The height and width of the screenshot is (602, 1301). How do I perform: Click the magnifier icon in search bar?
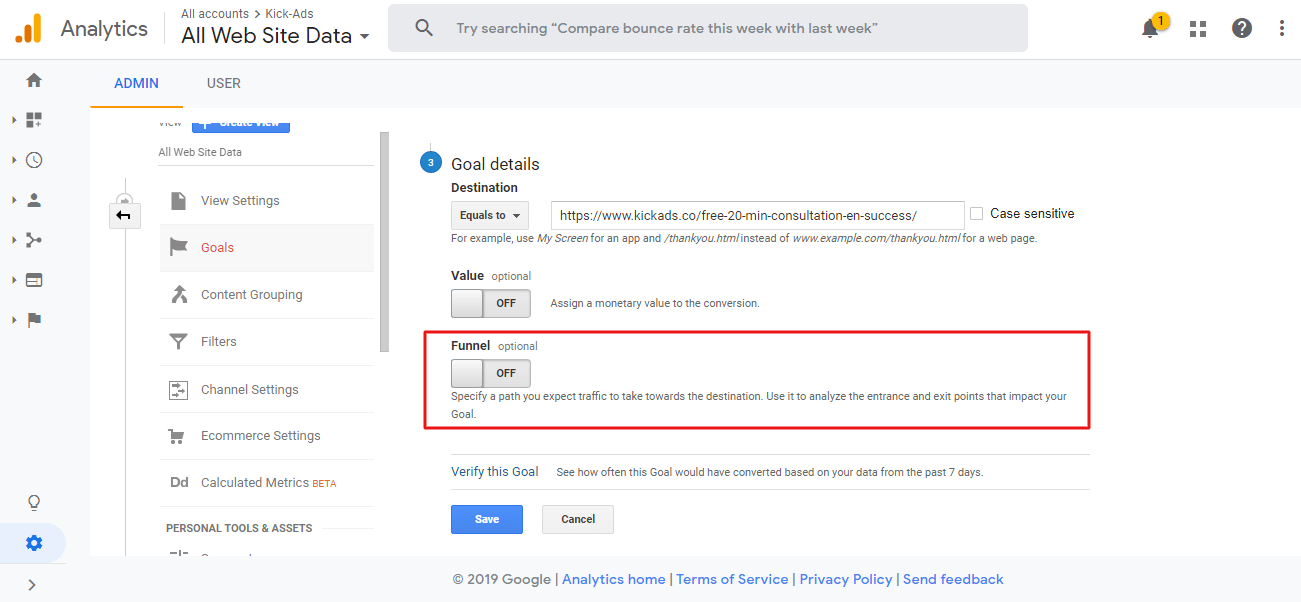click(x=424, y=28)
